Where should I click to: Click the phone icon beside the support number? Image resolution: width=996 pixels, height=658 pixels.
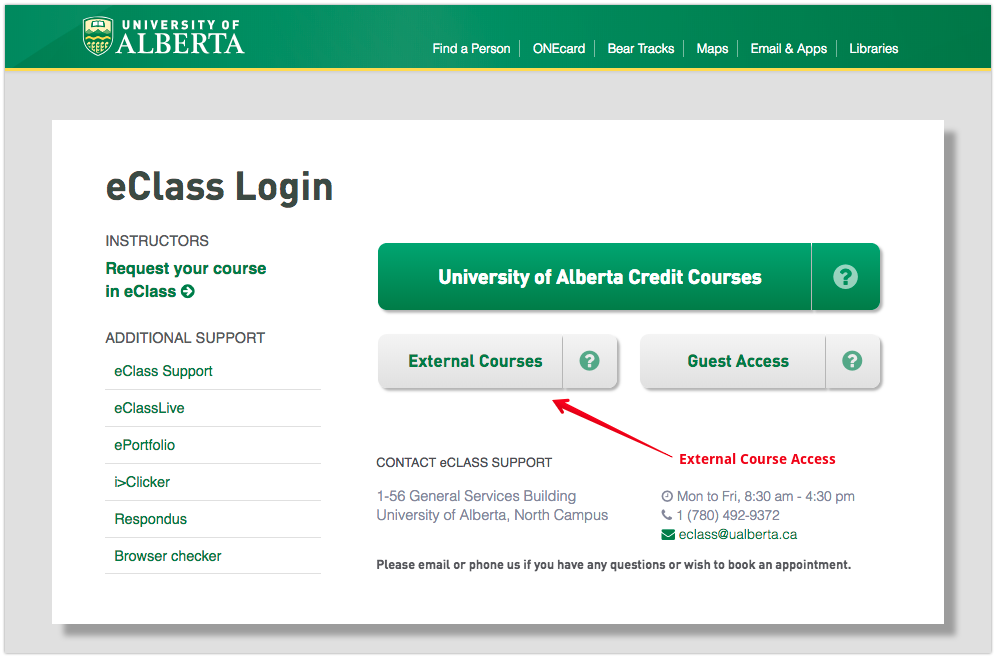666,515
